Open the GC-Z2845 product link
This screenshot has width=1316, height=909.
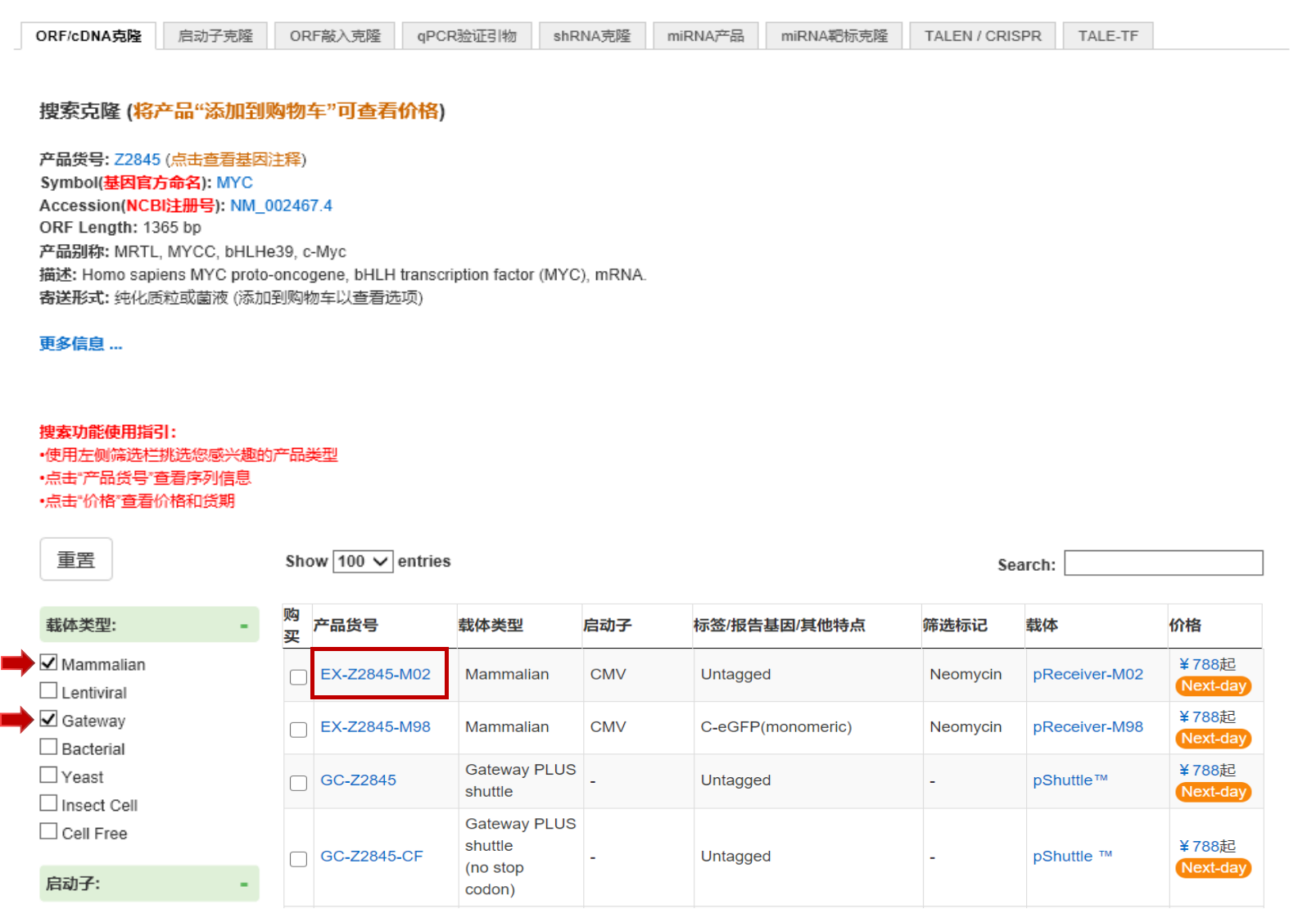[358, 780]
